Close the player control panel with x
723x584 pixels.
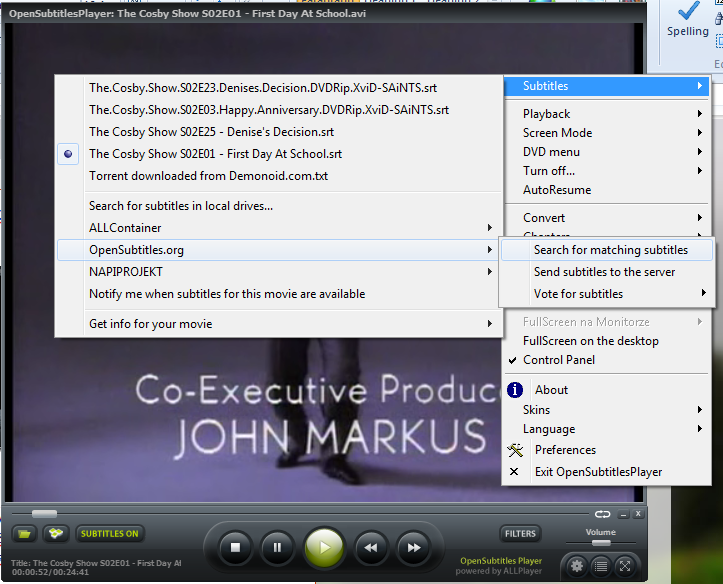click(638, 513)
